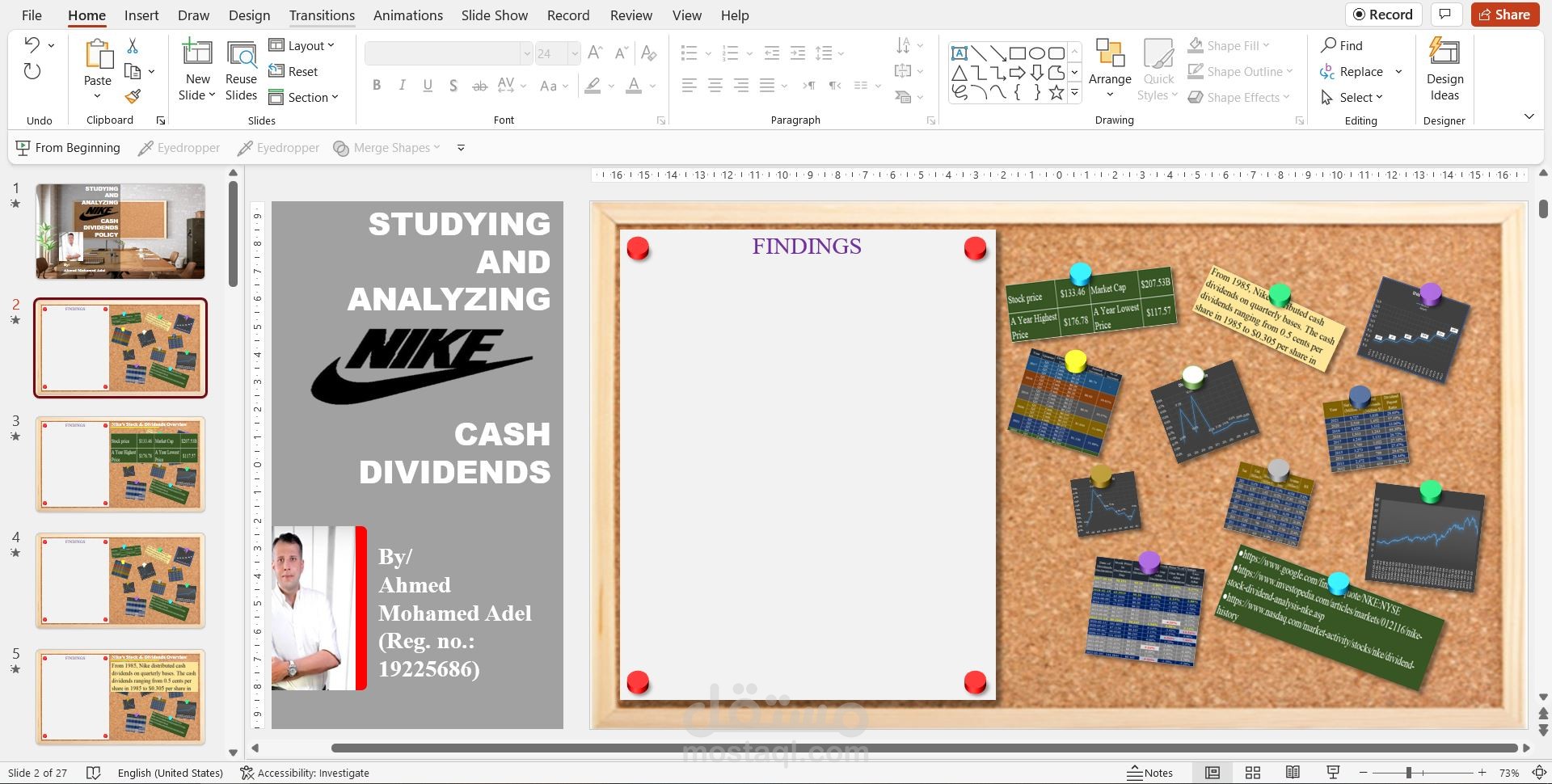Image resolution: width=1552 pixels, height=784 pixels.
Task: Click English (United States) language
Action: tap(171, 773)
